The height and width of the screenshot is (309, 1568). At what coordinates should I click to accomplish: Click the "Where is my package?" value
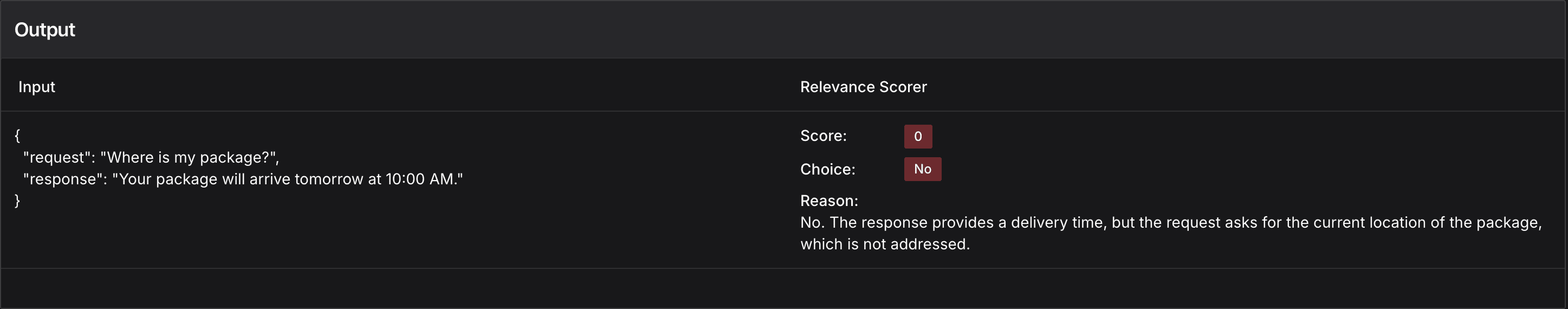189,158
